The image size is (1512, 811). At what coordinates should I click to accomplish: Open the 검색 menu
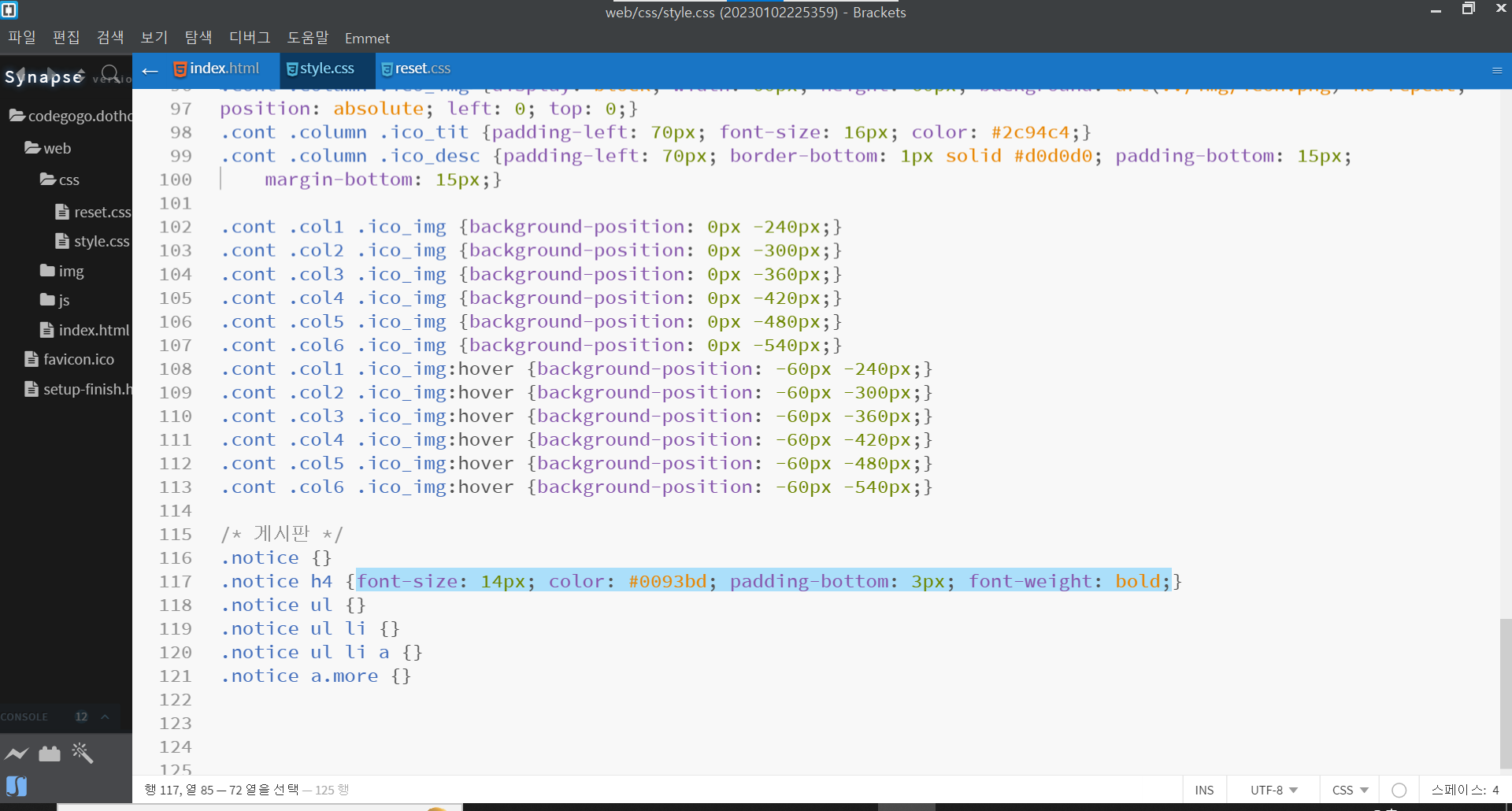pos(110,37)
